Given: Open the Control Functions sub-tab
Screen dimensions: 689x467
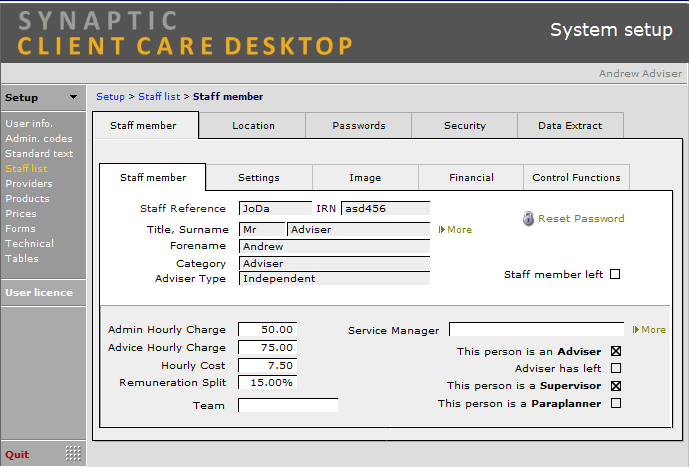Looking at the screenshot, I should coord(576,177).
